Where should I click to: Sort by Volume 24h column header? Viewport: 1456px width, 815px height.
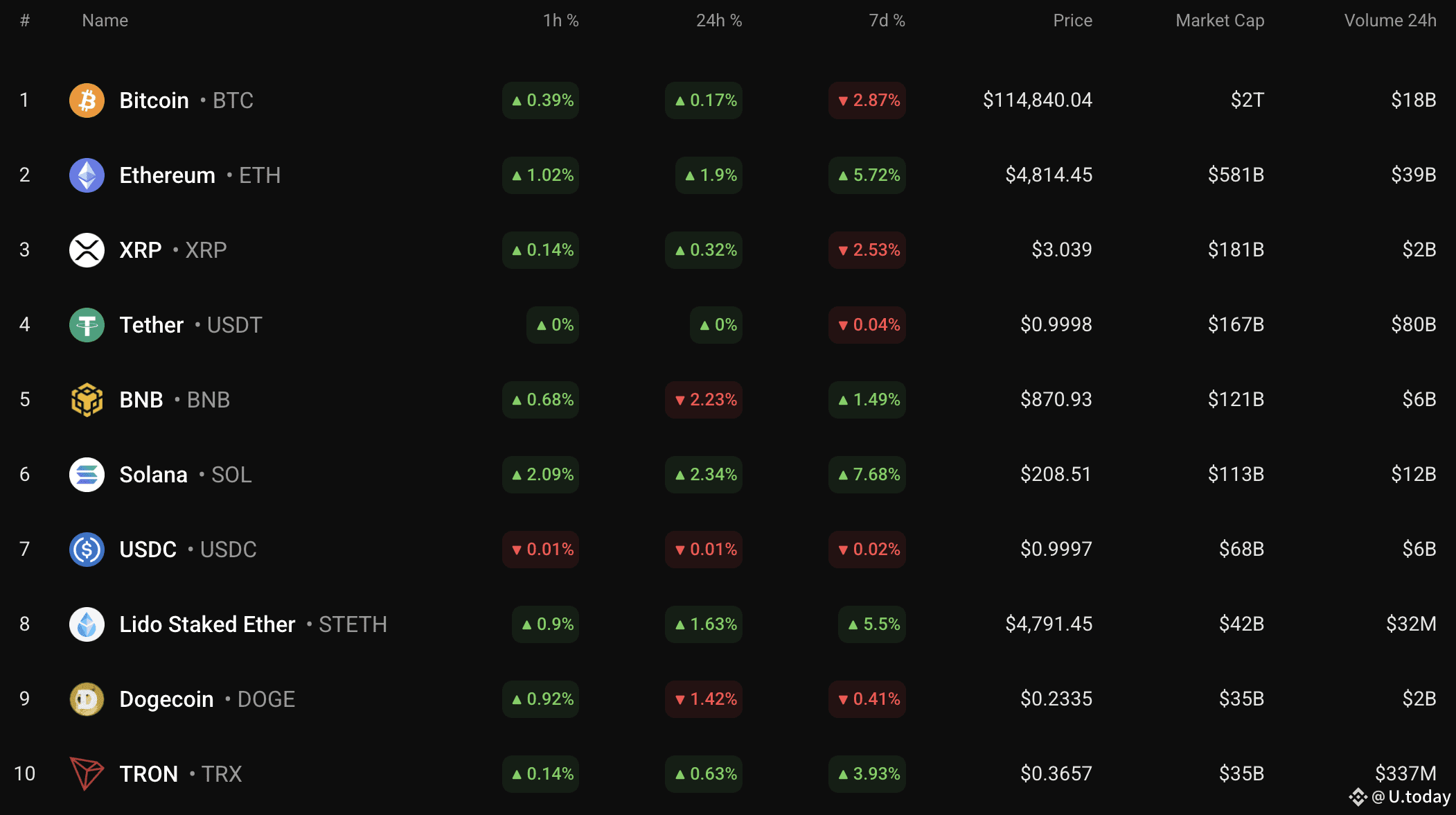click(x=1390, y=21)
